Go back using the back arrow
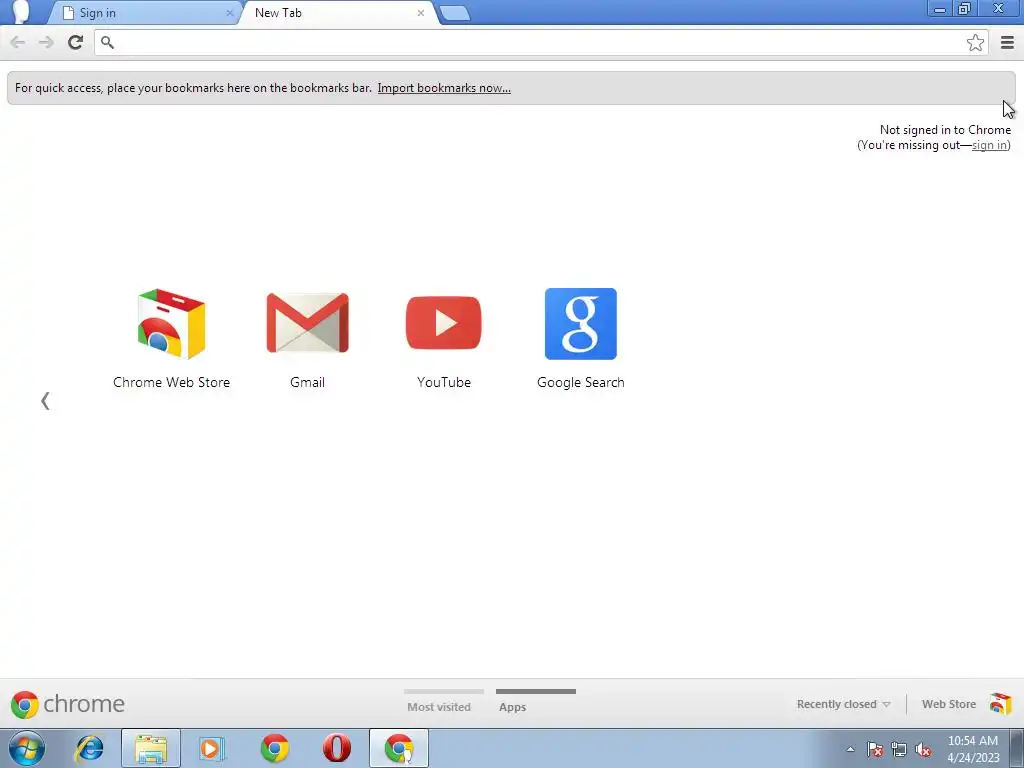 (x=18, y=42)
